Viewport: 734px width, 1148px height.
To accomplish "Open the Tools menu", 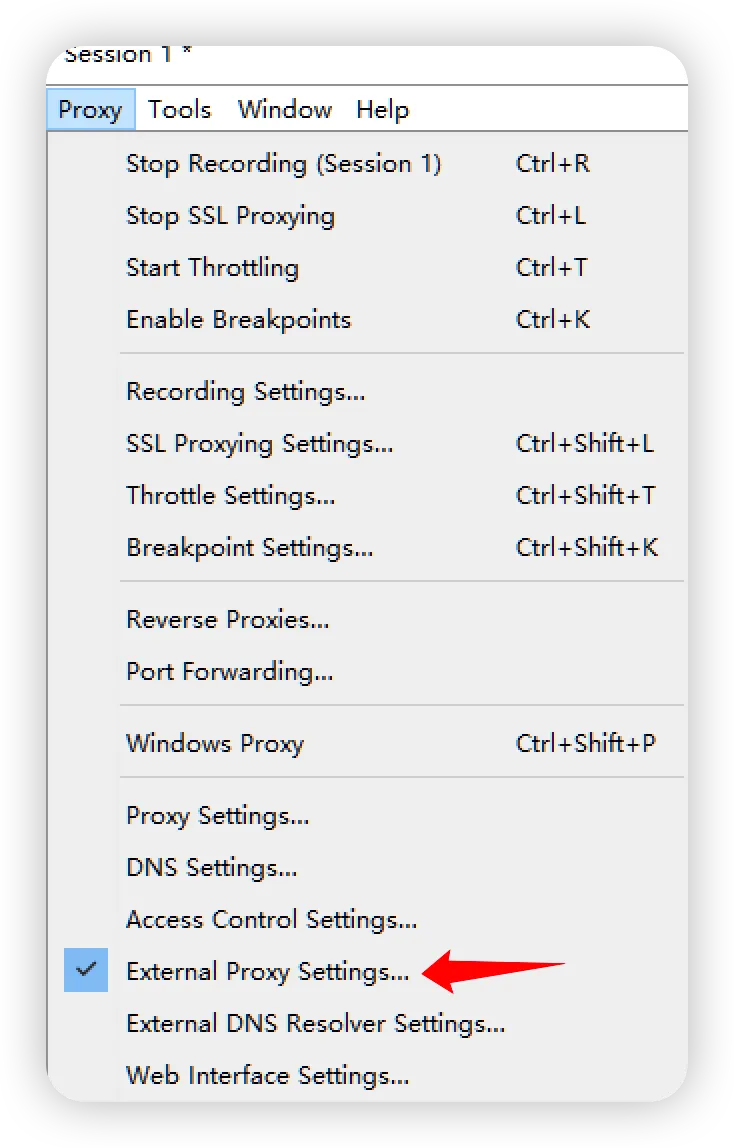I will point(180,109).
